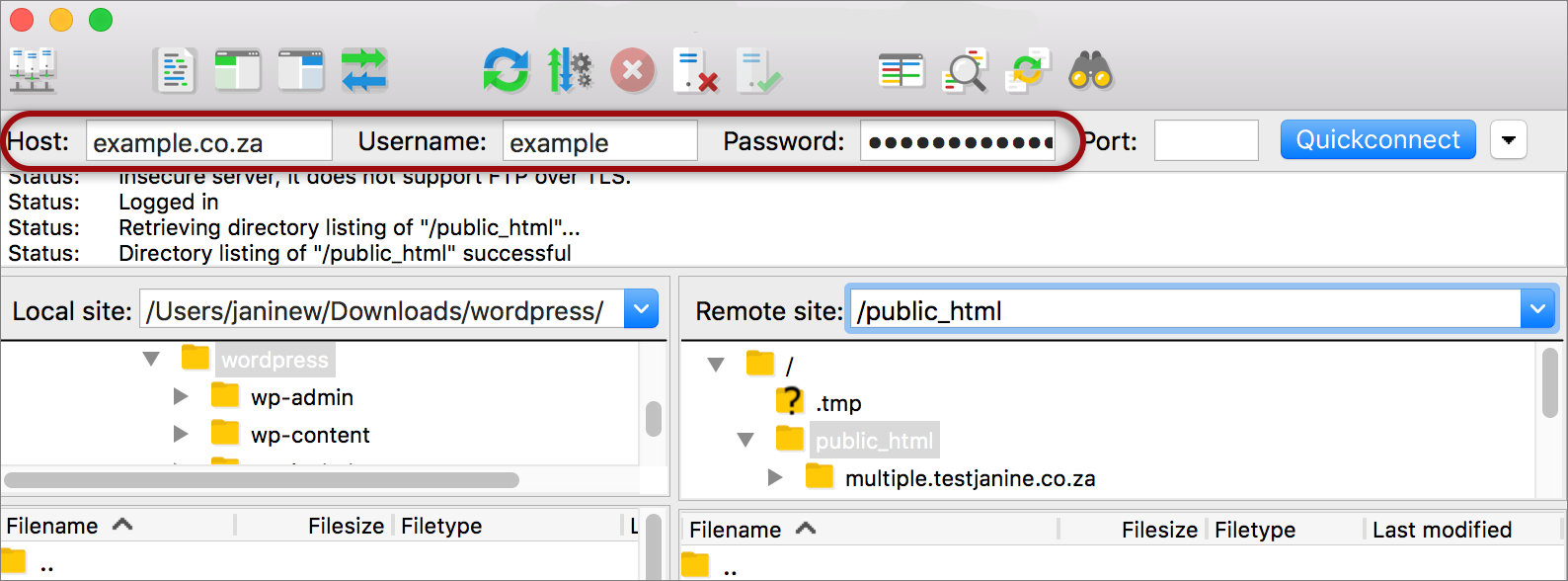Toggle the remote directory tree view
The height and width of the screenshot is (581, 1568).
coord(301,71)
